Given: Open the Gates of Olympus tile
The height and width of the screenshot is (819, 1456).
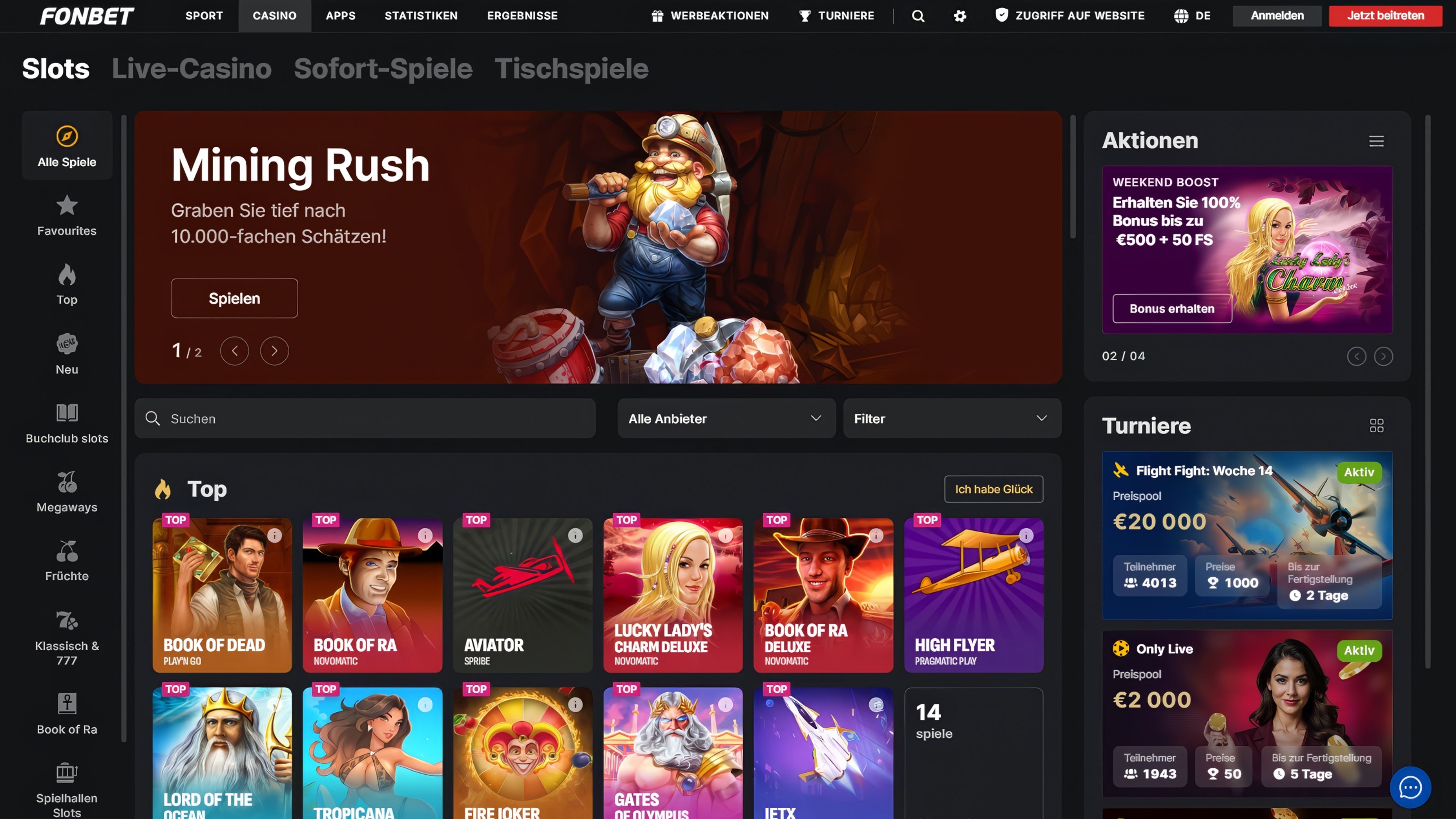Looking at the screenshot, I should pyautogui.click(x=673, y=753).
